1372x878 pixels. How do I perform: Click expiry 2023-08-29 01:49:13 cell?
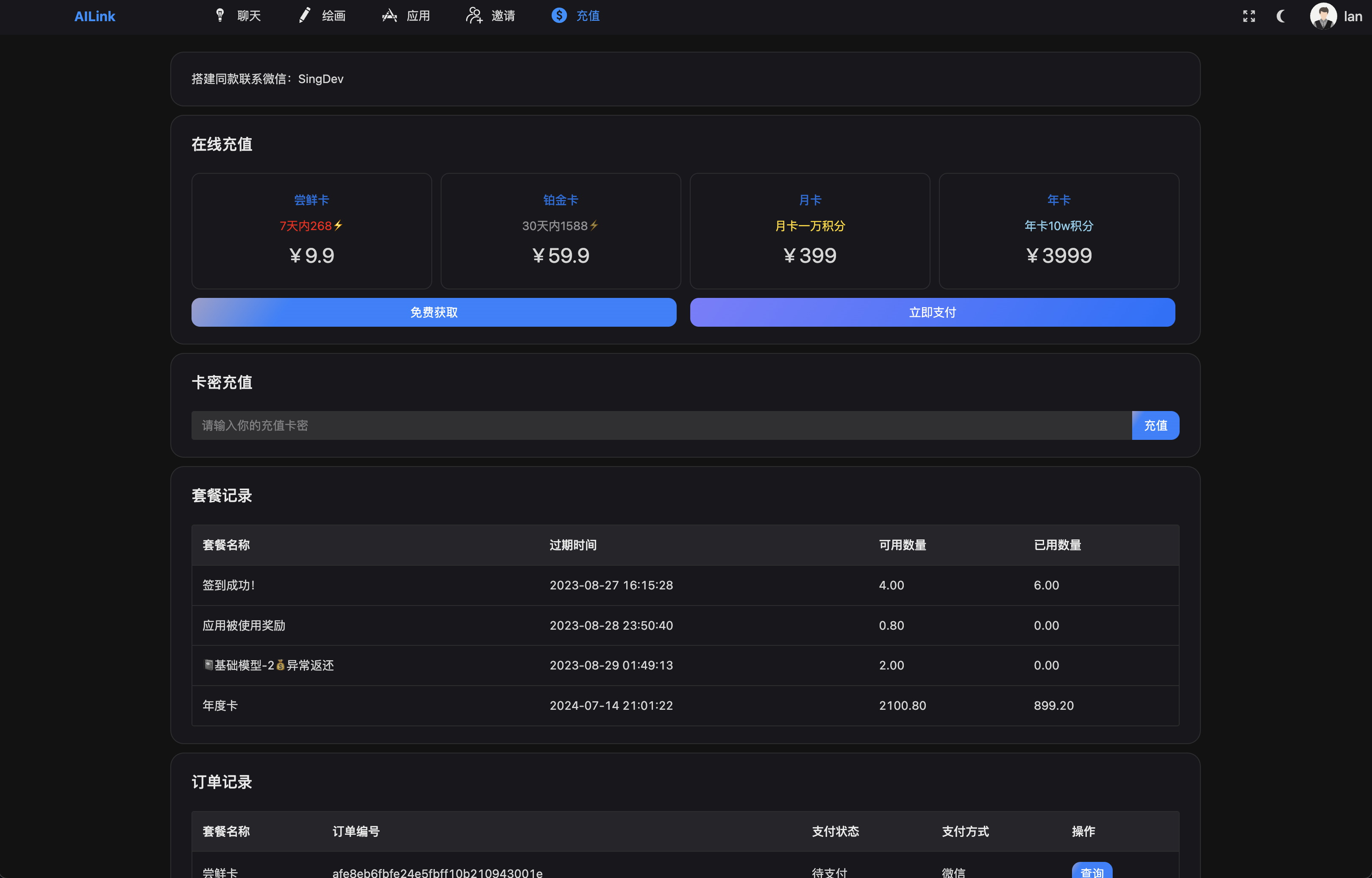tap(611, 665)
